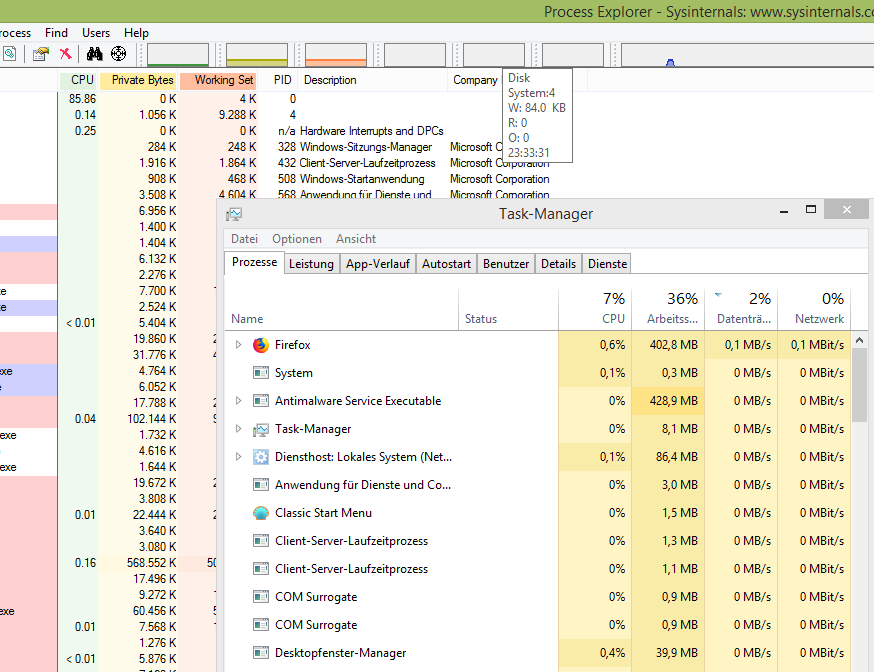This screenshot has width=874, height=672.
Task: Click Antimalware memory value 428,9 MB
Action: pos(673,401)
